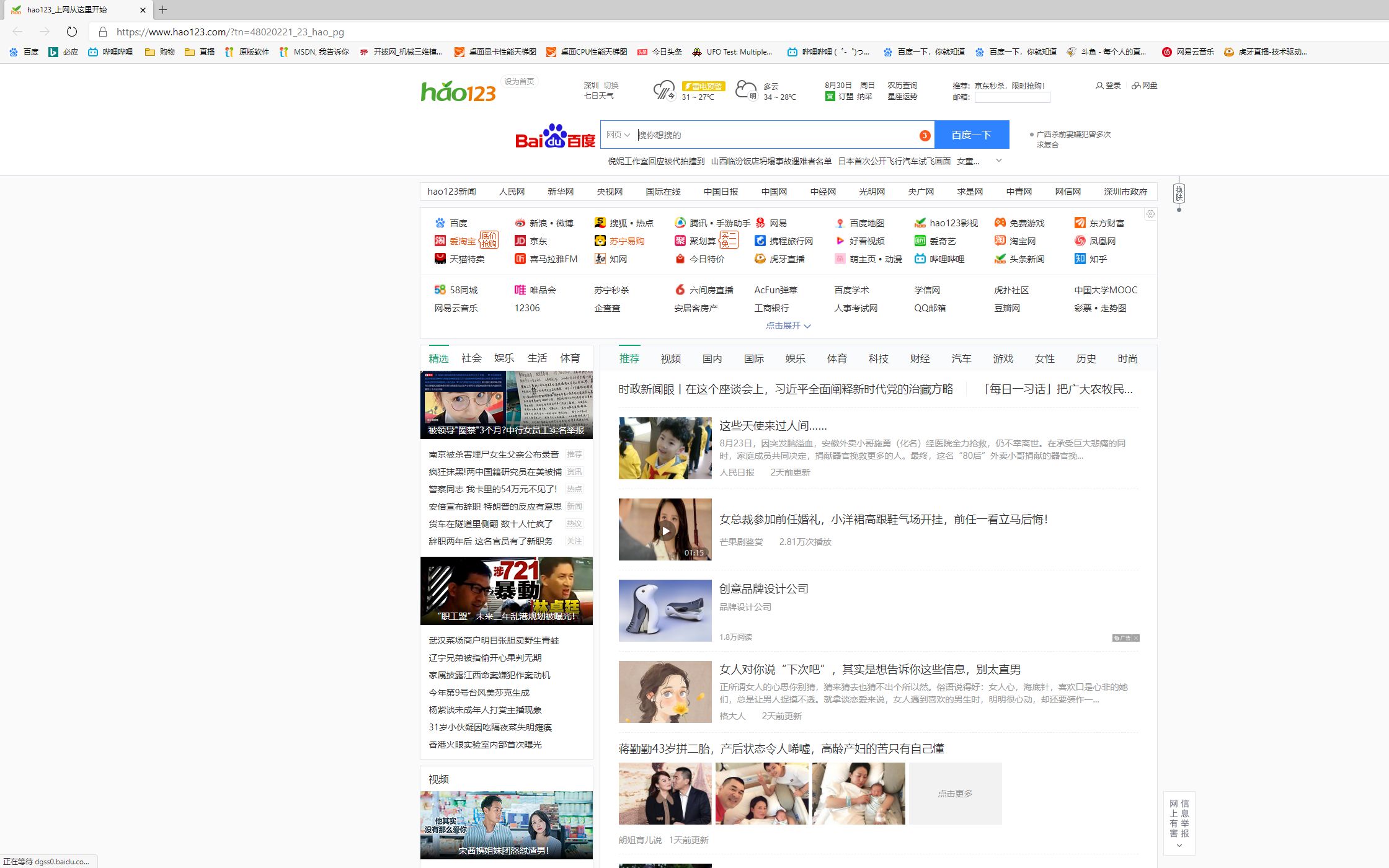The height and width of the screenshot is (868, 1389).
Task: Open 爱奇艺 site link
Action: click(x=935, y=241)
